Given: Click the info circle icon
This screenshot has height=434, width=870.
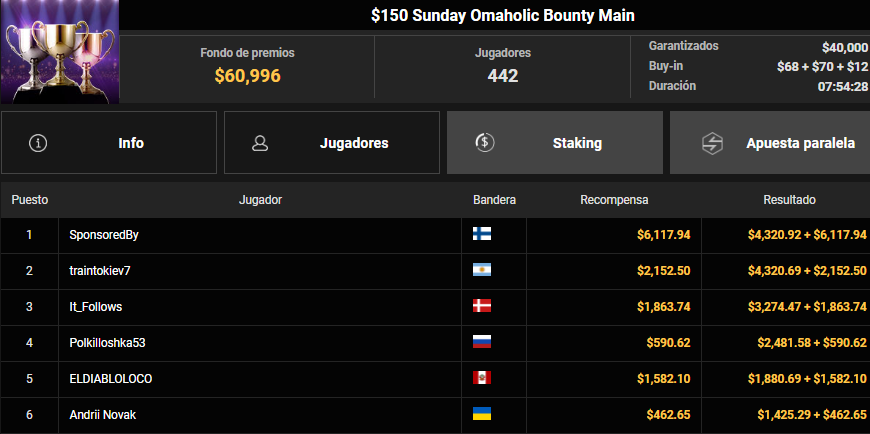Looking at the screenshot, I should pyautogui.click(x=39, y=143).
